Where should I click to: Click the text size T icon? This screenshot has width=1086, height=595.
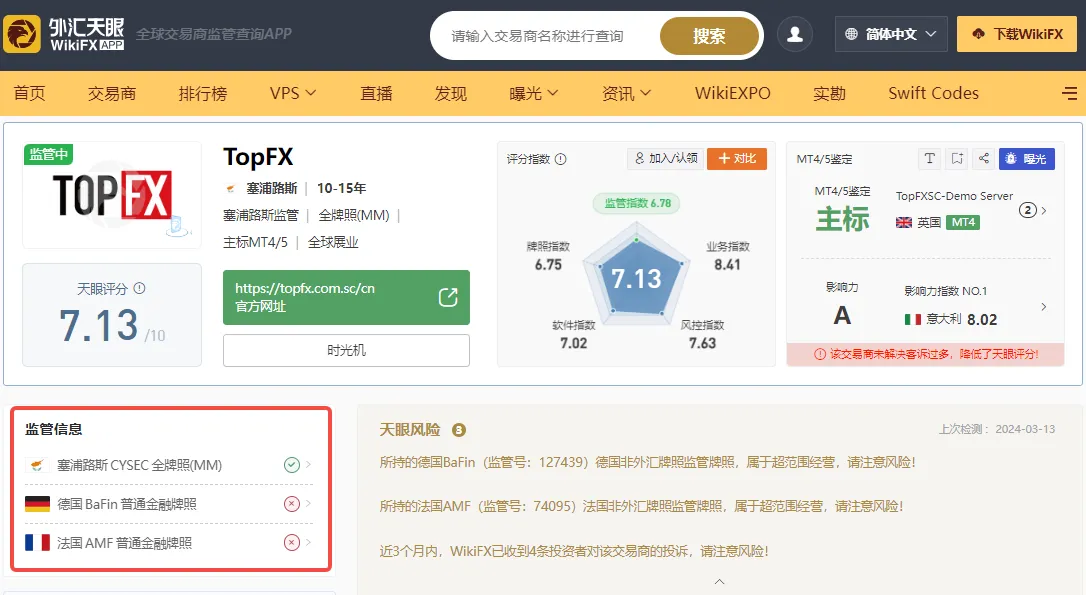pos(929,159)
